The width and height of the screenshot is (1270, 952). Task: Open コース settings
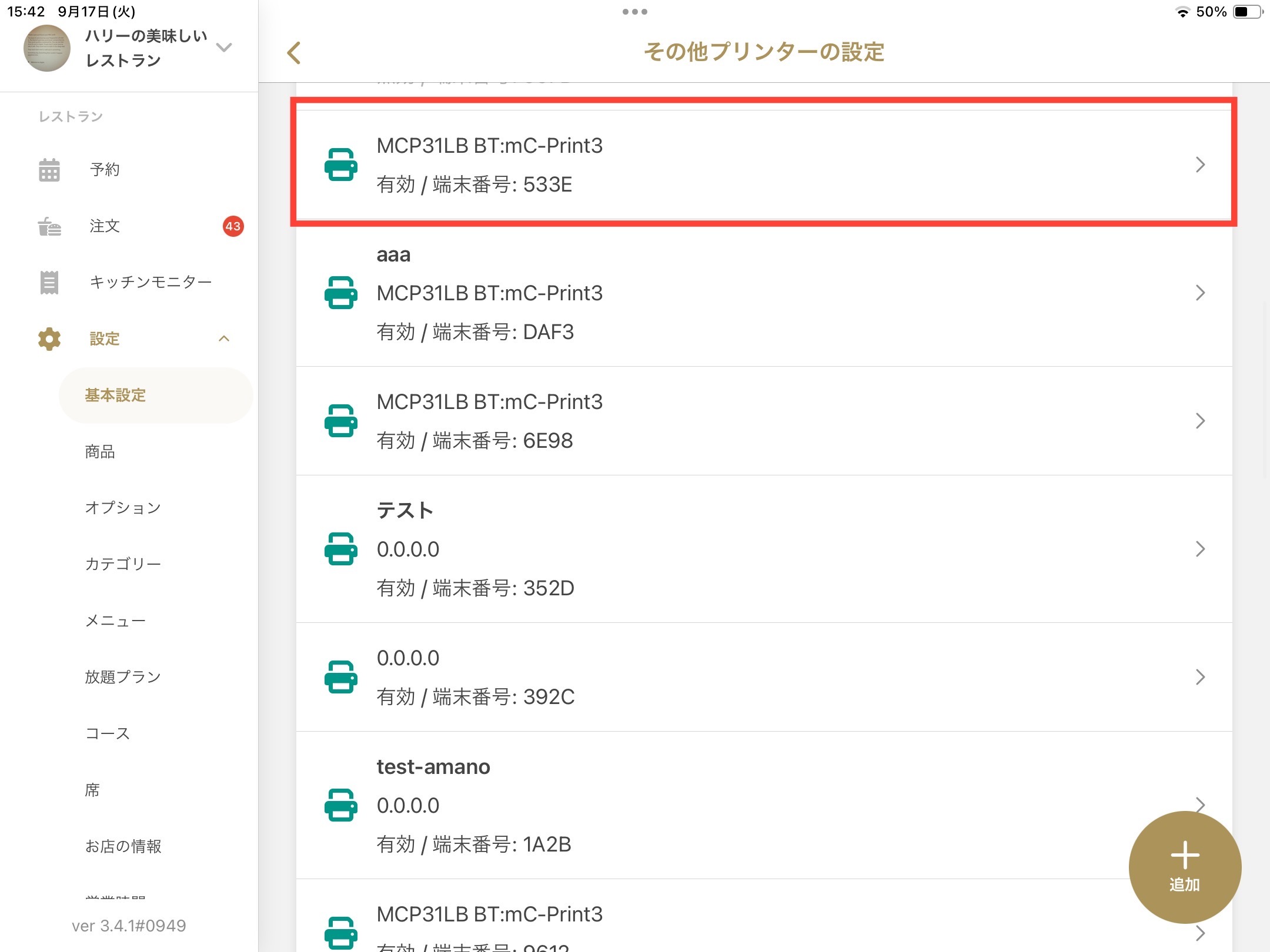pyautogui.click(x=108, y=733)
